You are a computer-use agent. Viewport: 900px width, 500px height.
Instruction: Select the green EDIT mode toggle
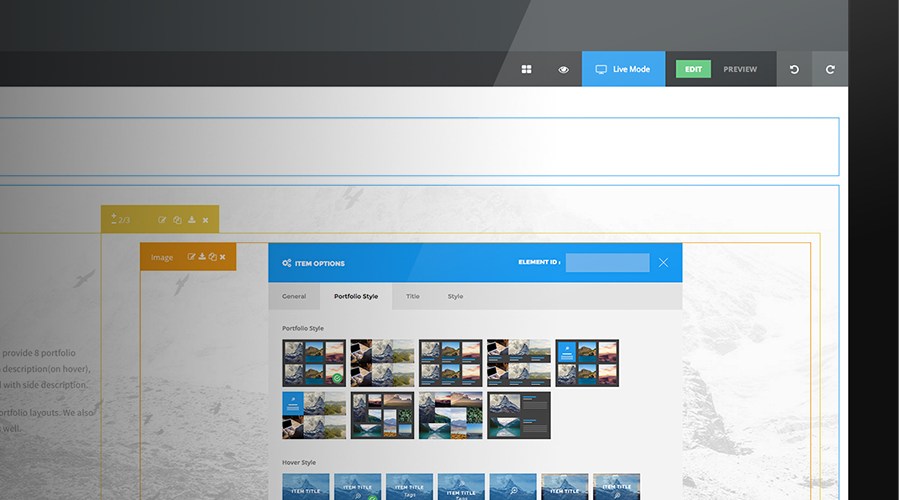coord(693,69)
